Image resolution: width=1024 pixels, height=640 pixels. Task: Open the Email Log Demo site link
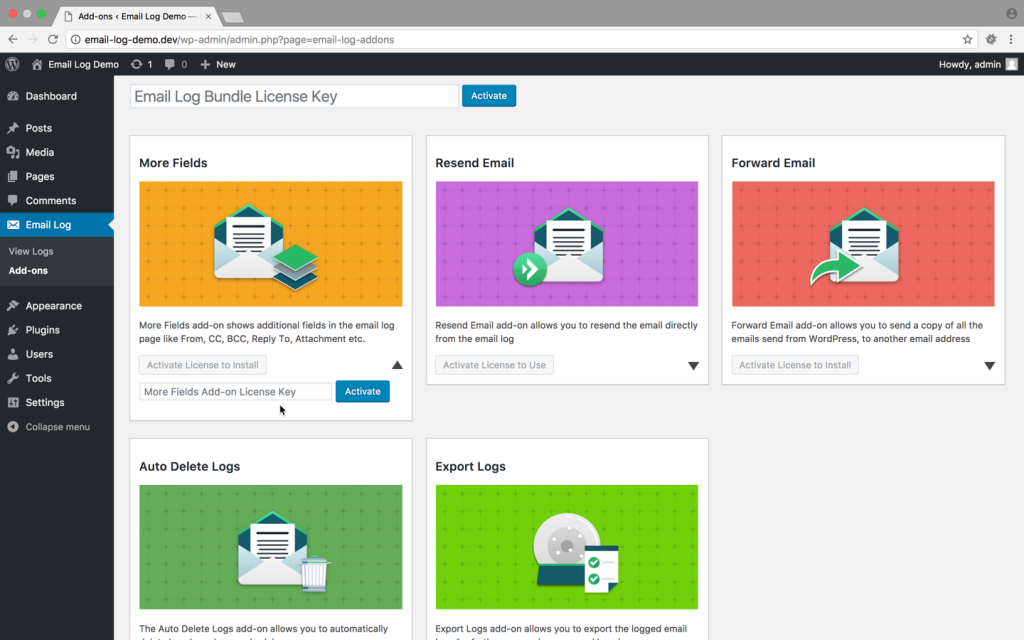[83, 64]
